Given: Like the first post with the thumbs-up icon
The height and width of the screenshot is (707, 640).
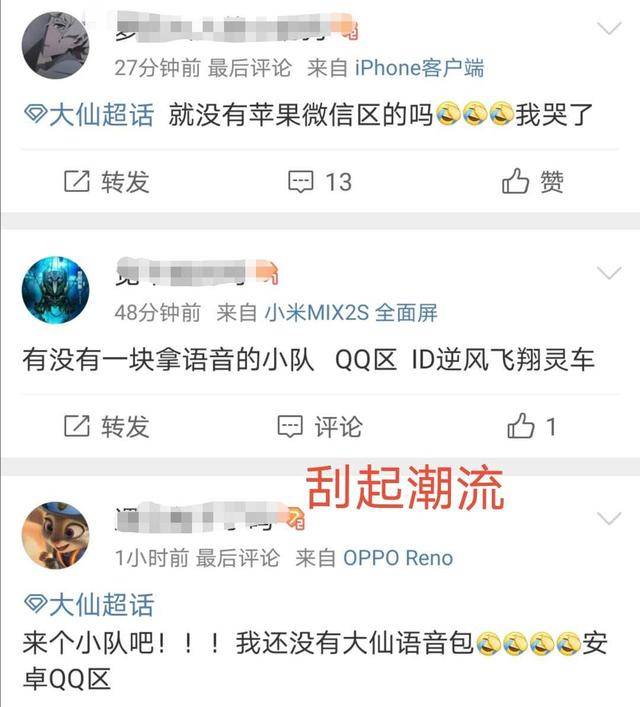Looking at the screenshot, I should point(515,181).
